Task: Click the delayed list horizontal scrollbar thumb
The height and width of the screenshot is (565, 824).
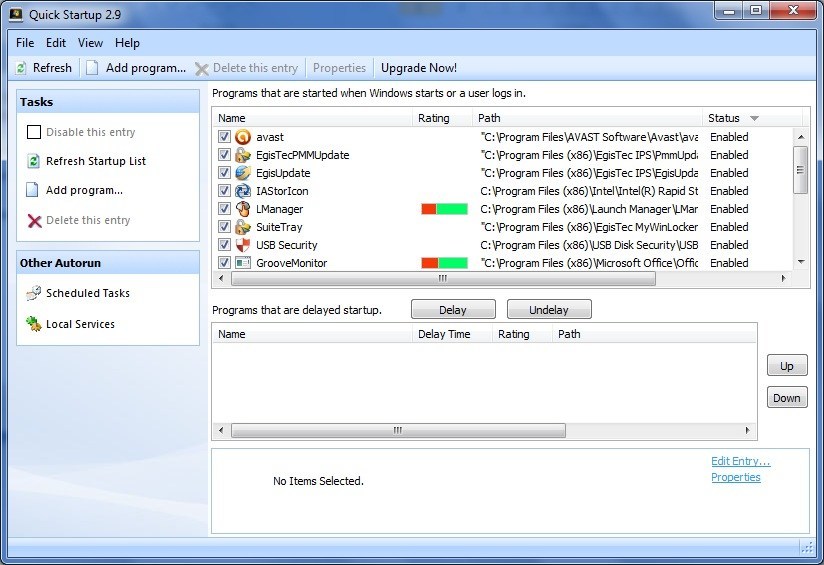Action: point(398,430)
